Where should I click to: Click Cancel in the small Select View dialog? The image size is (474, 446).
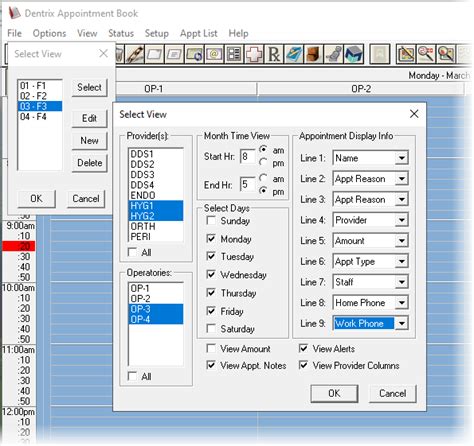tap(86, 199)
